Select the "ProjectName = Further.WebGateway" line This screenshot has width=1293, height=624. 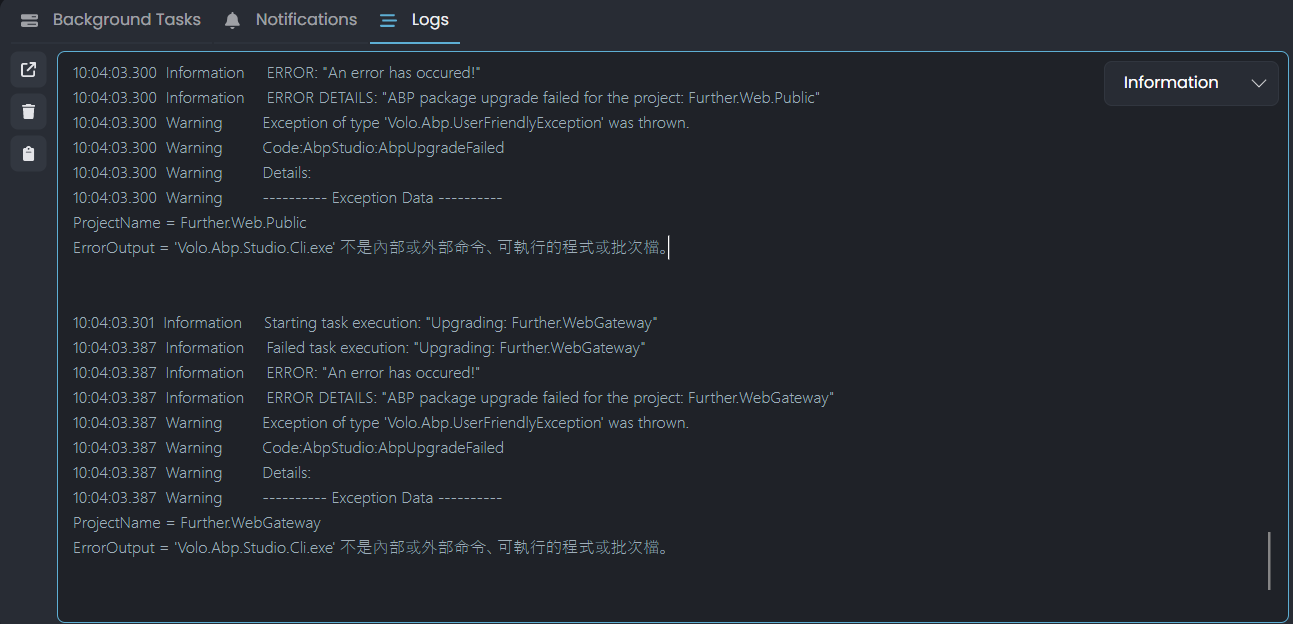(x=197, y=523)
